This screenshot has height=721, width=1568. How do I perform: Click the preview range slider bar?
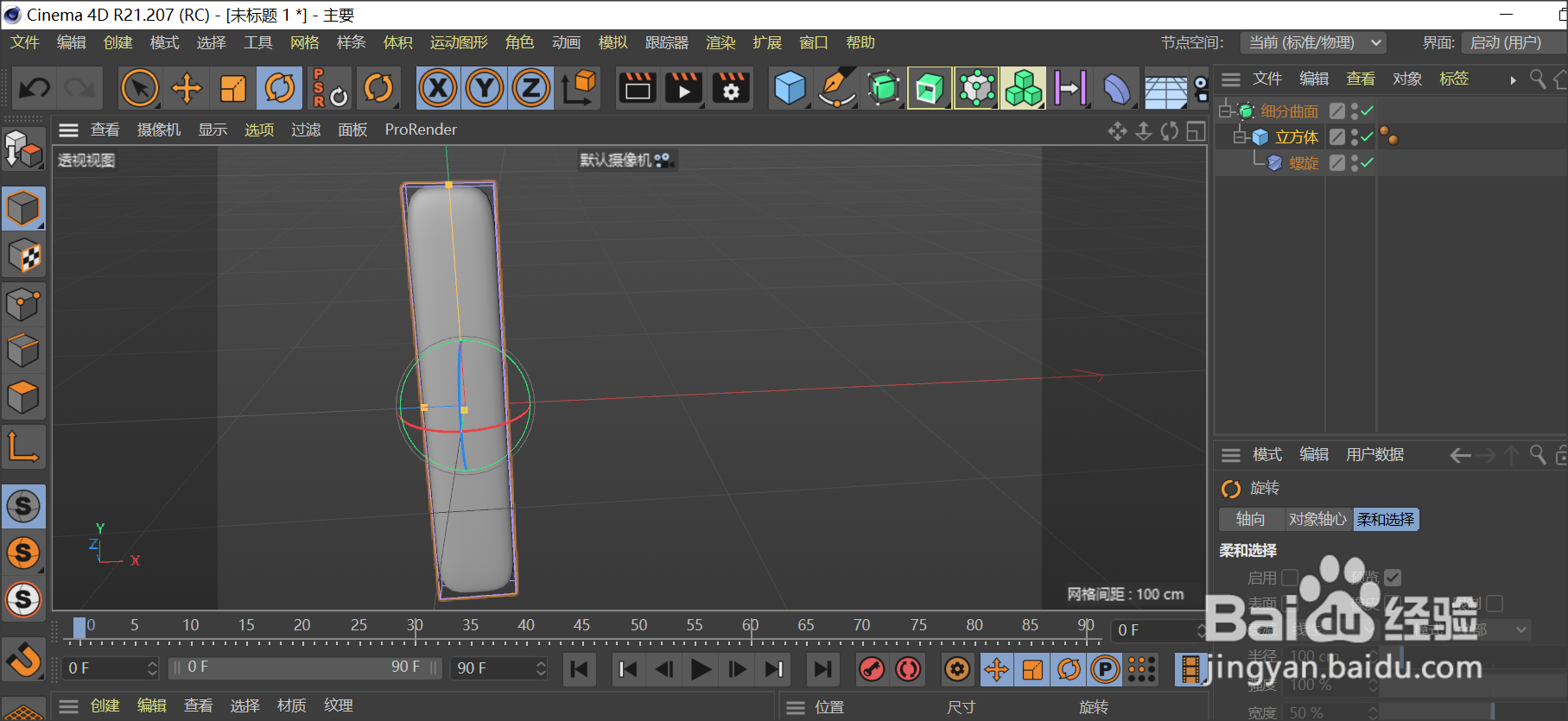pos(306,668)
